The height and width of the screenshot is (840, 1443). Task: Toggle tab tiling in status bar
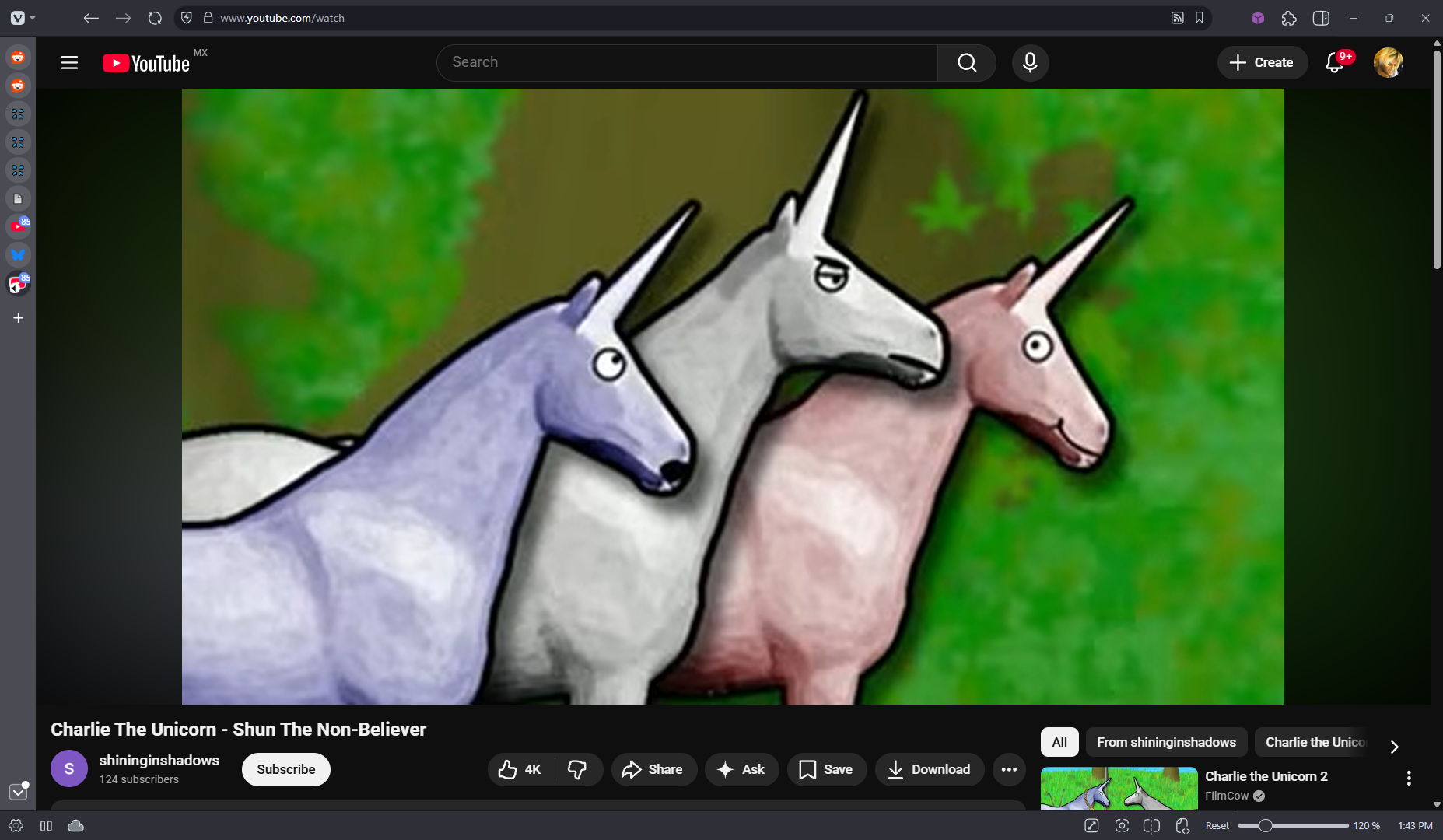tap(1151, 826)
